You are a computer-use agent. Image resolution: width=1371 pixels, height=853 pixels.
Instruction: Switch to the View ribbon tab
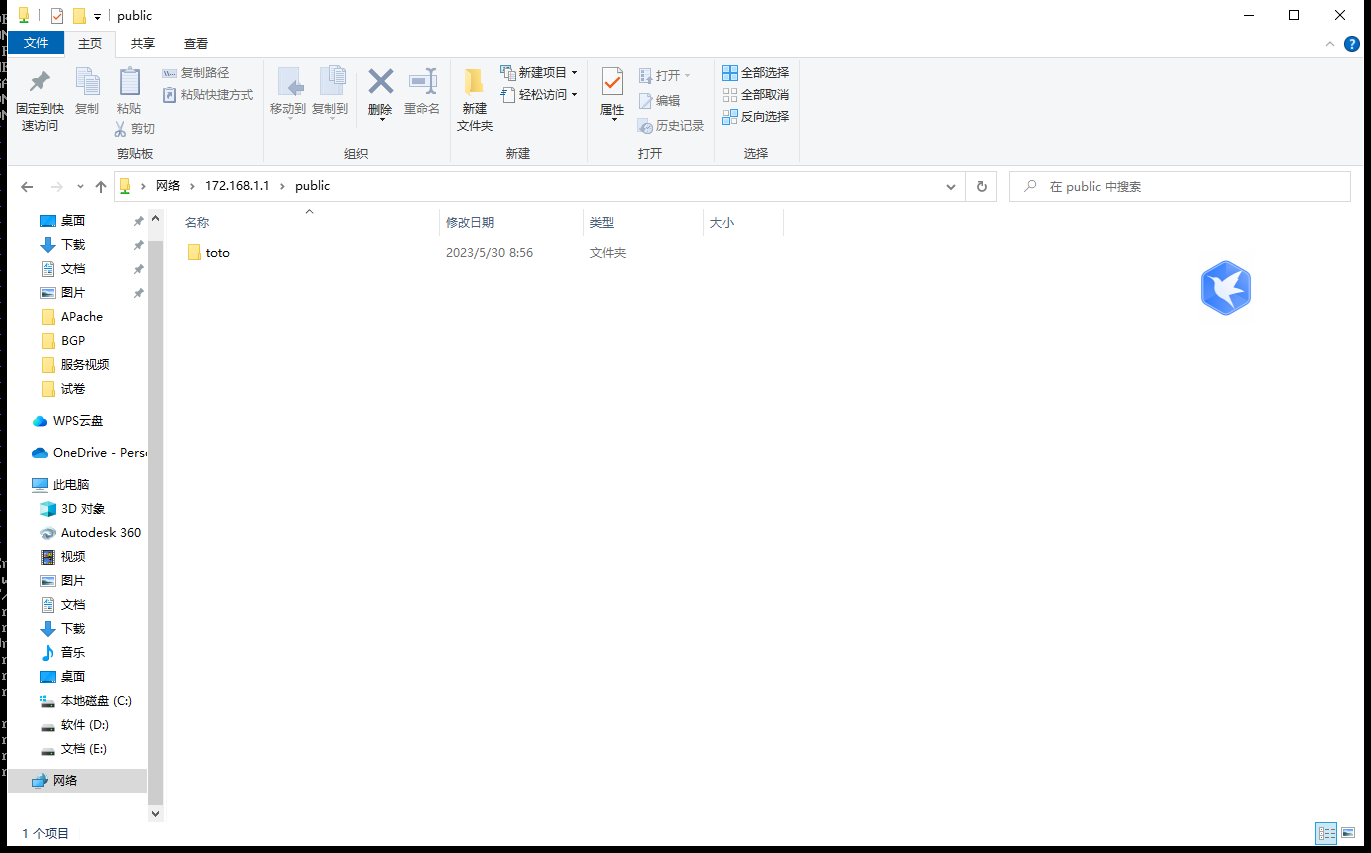[196, 44]
